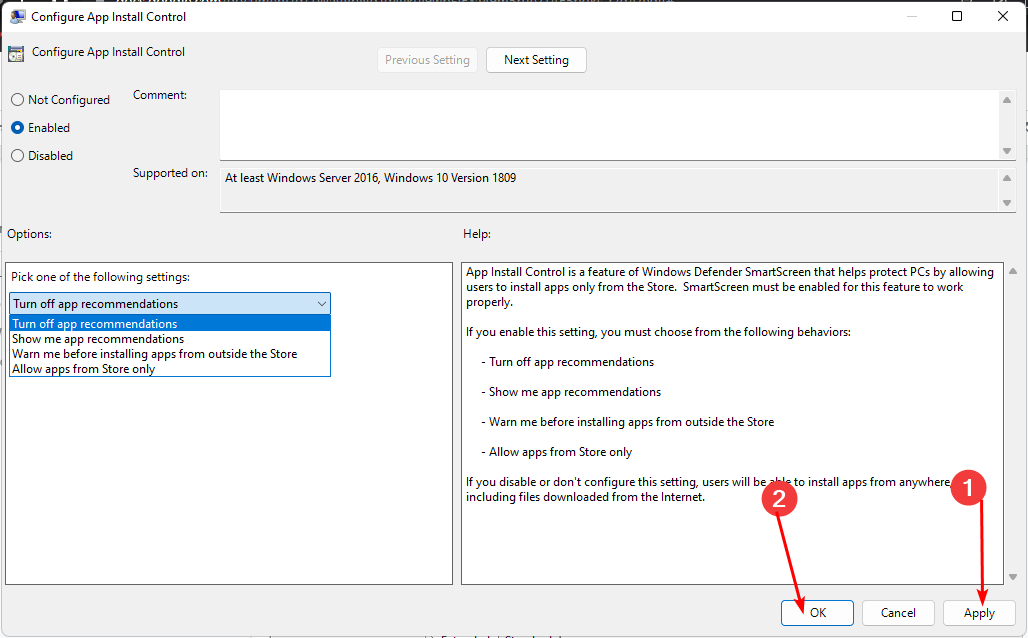This screenshot has height=638, width=1028.
Task: Choose the Disabled radio button
Action: (x=17, y=156)
